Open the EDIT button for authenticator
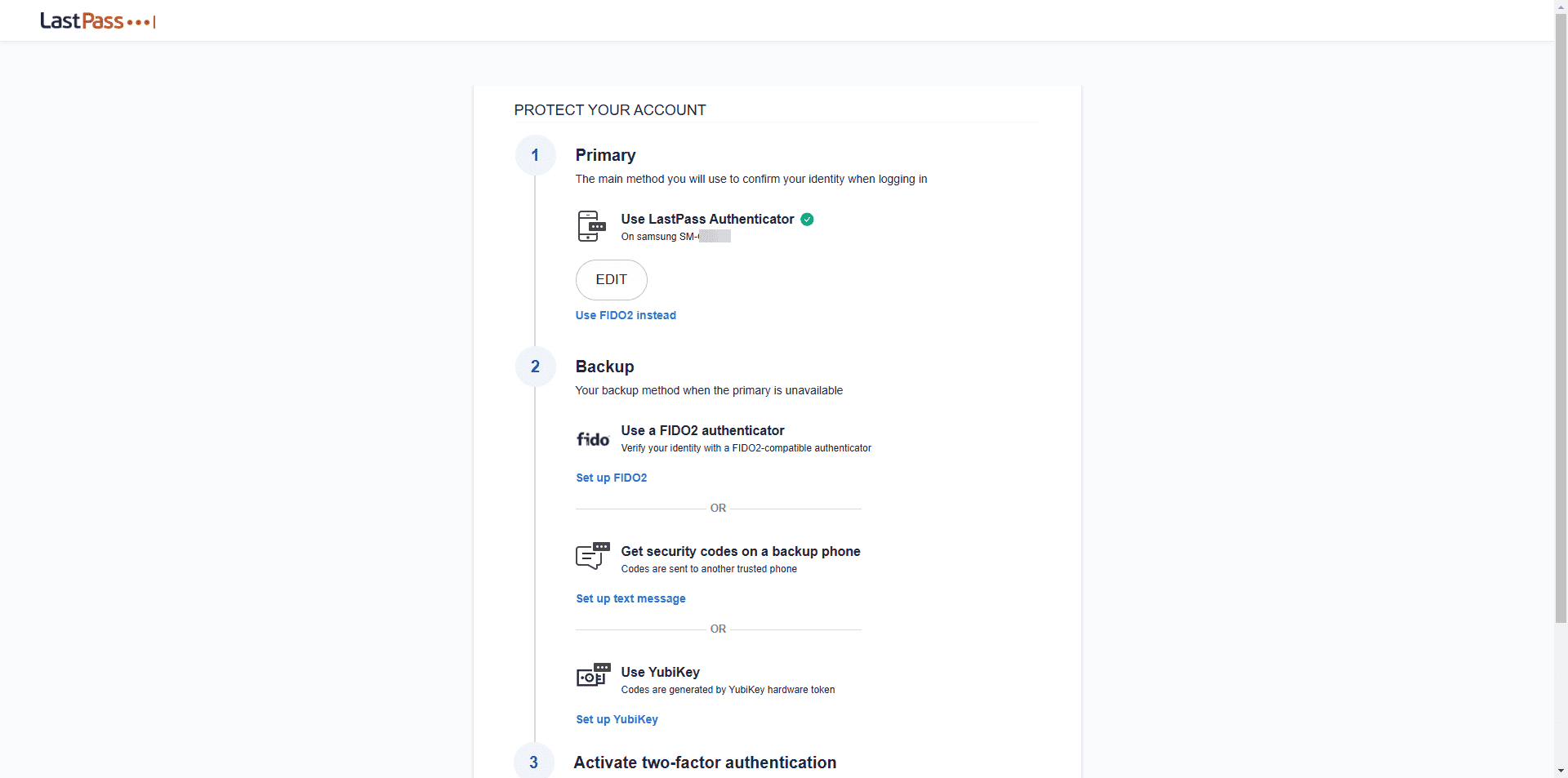Screen dimensions: 1568x778 coord(612,280)
